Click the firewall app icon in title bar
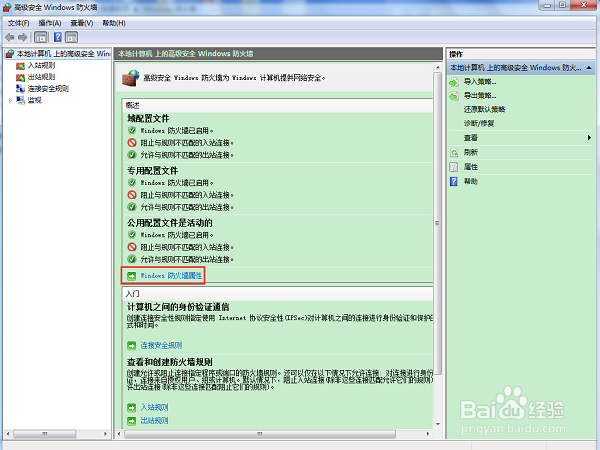Image resolution: width=600 pixels, height=450 pixels. (7, 7)
